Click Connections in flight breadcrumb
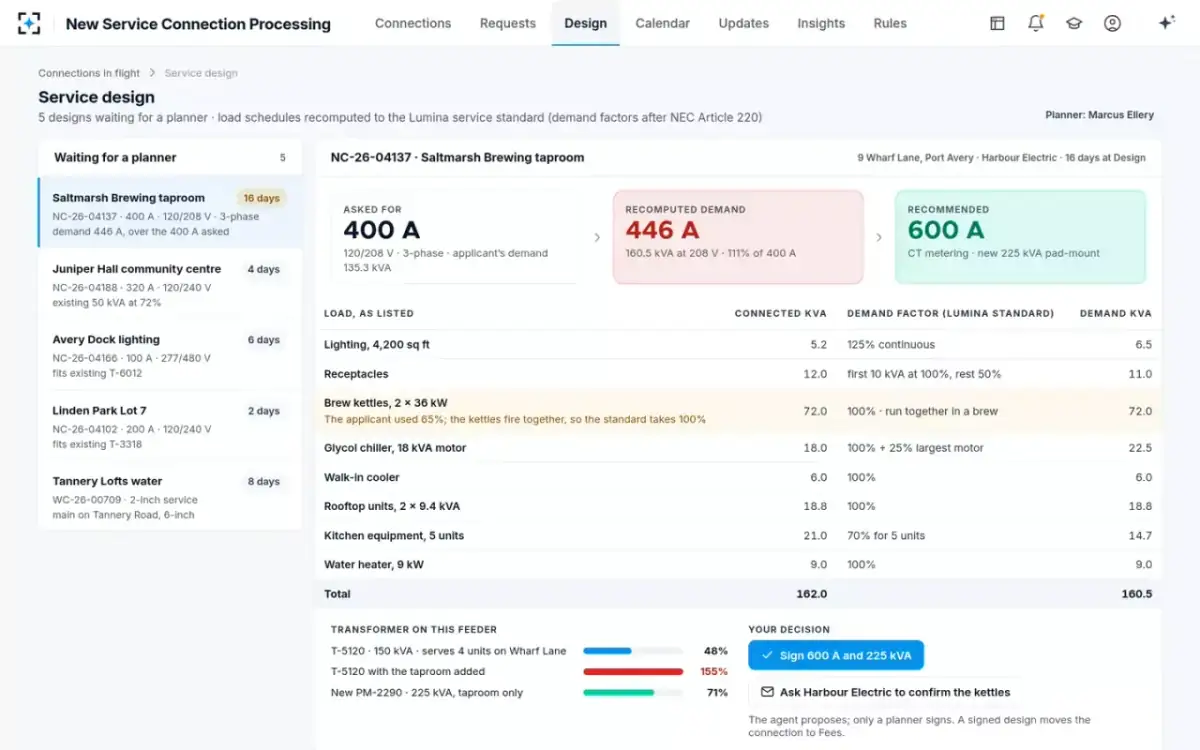1200x750 pixels. coord(89,73)
